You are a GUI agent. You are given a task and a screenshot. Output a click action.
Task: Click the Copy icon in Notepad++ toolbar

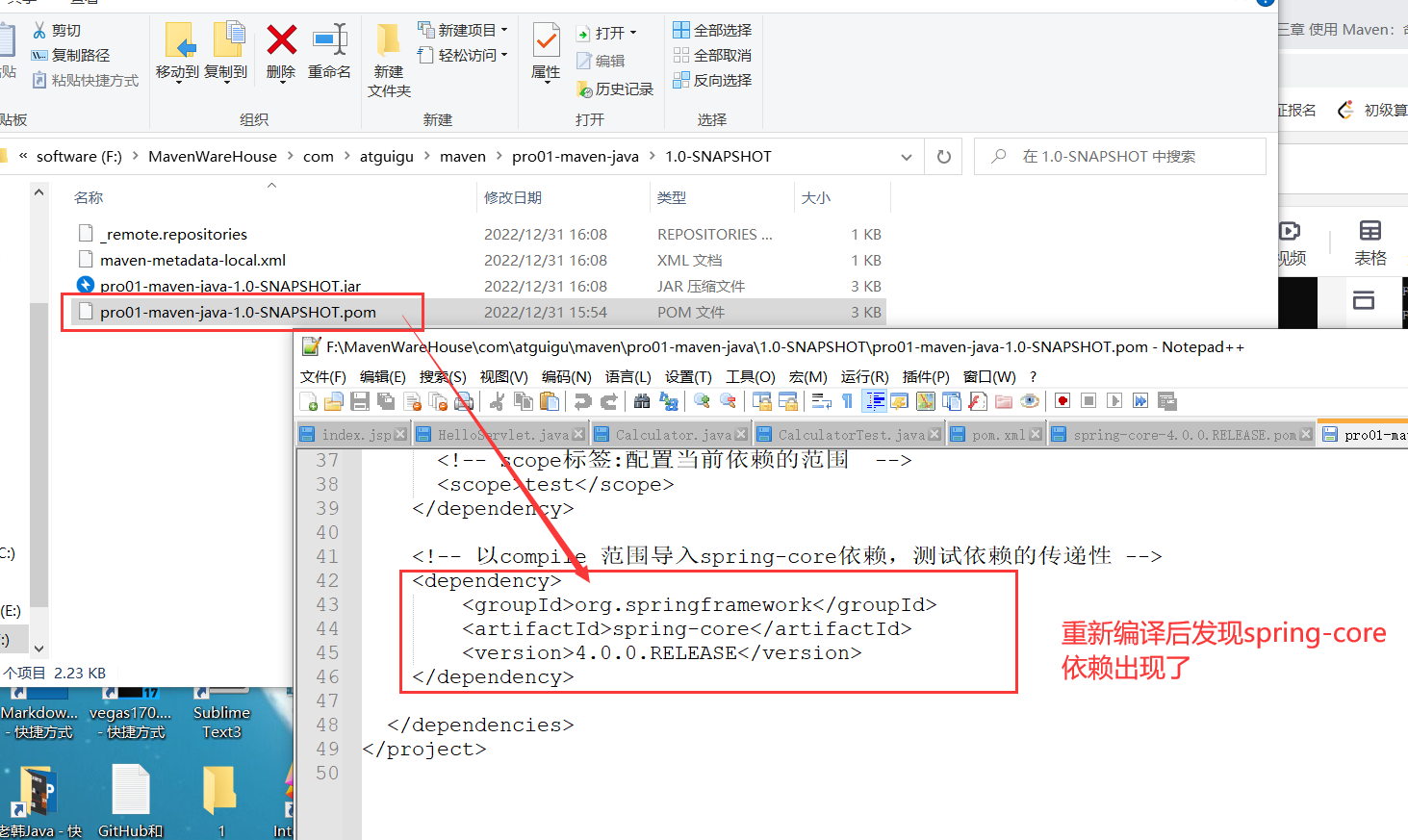pos(524,401)
